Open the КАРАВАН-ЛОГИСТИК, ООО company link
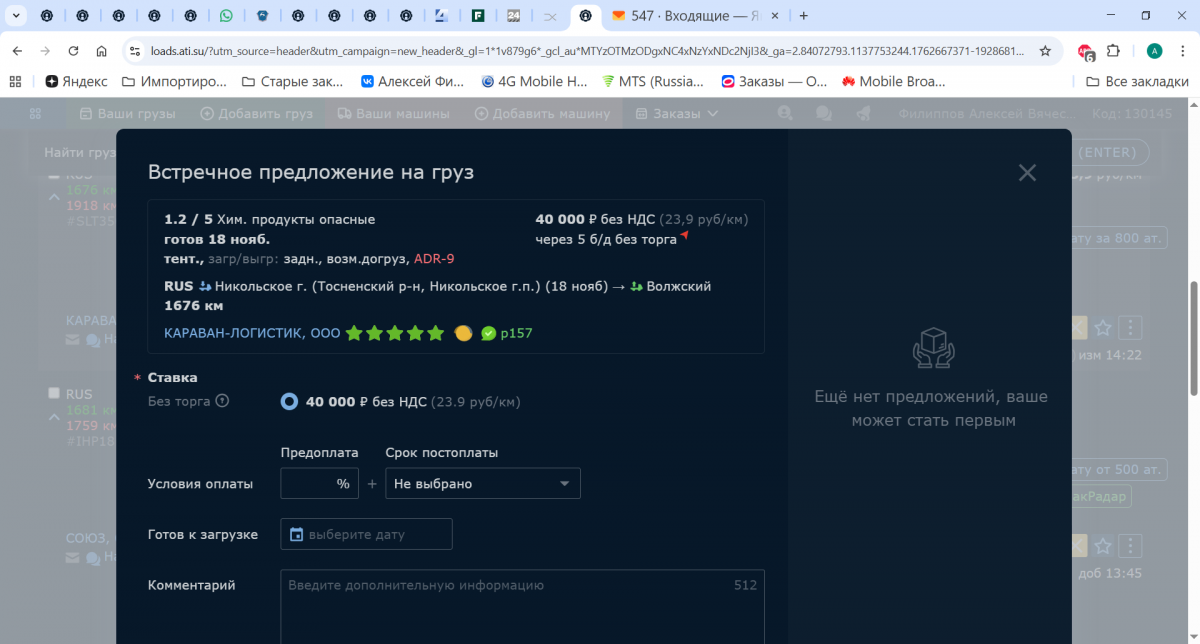Viewport: 1200px width, 644px height. 252,333
